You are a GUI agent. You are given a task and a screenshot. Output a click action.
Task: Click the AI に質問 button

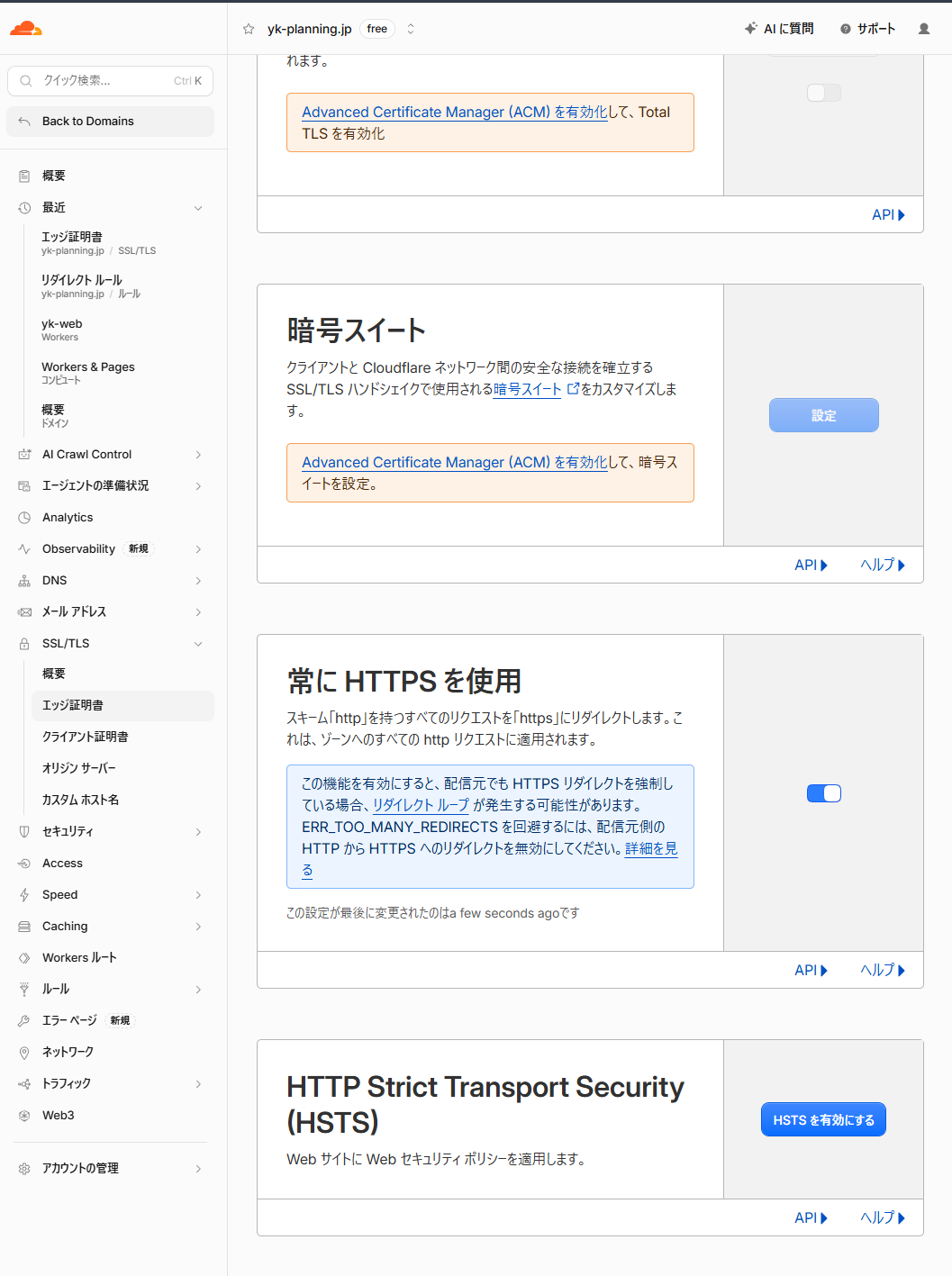coord(779,29)
